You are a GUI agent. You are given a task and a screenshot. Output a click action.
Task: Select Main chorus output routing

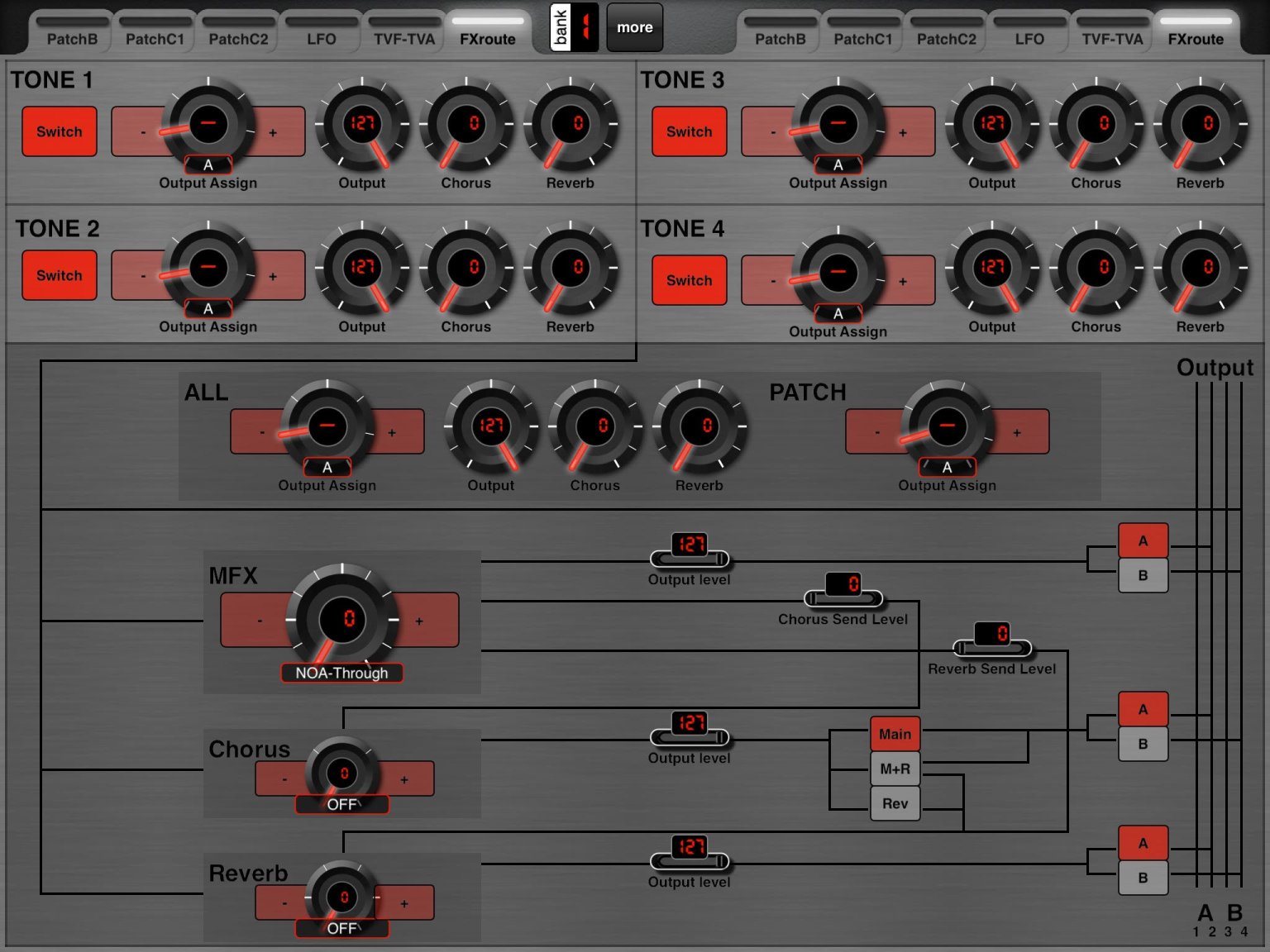coord(895,734)
